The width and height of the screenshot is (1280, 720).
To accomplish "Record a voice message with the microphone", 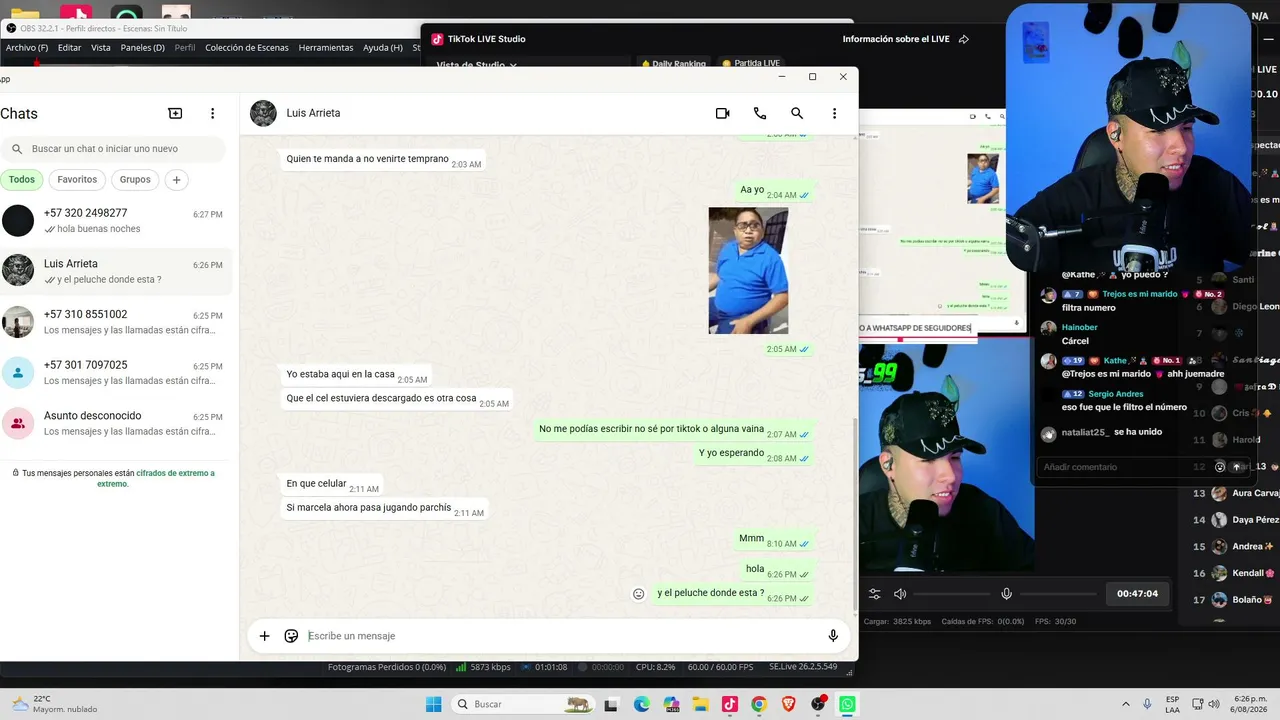I will [x=833, y=636].
